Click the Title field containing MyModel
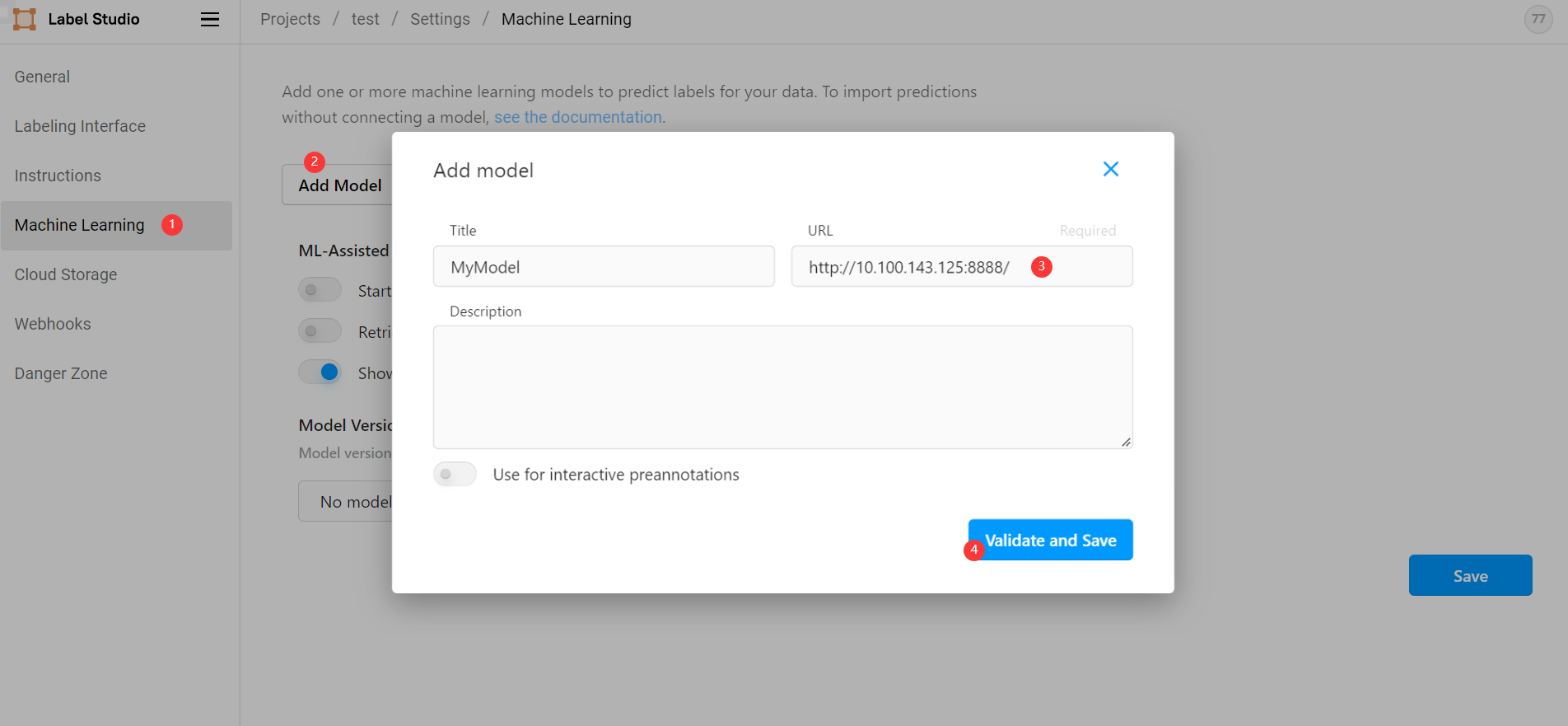This screenshot has width=1568, height=726. point(604,266)
